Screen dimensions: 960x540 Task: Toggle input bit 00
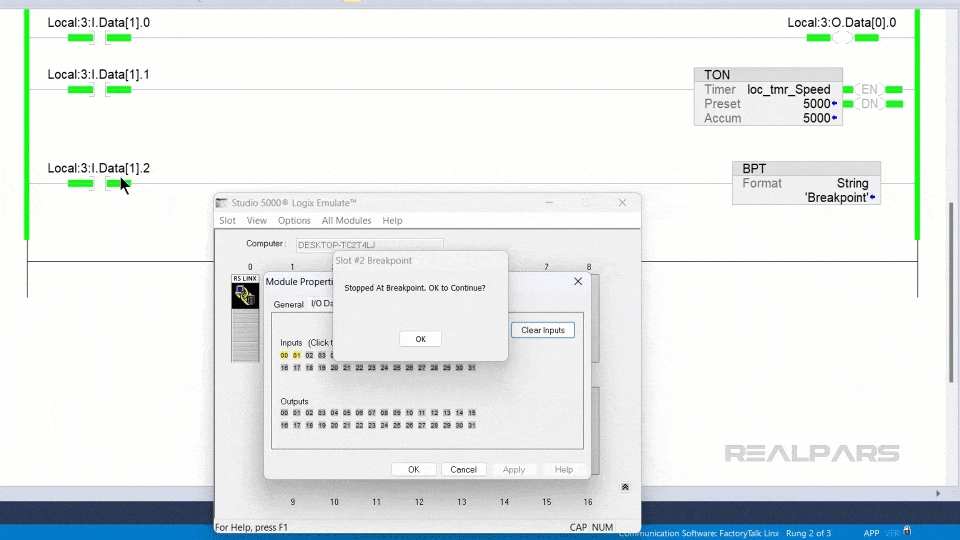(284, 355)
